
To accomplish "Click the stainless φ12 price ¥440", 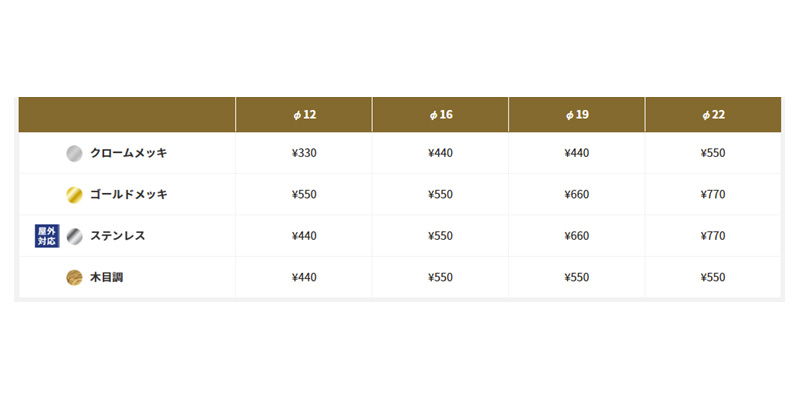I will [x=304, y=236].
